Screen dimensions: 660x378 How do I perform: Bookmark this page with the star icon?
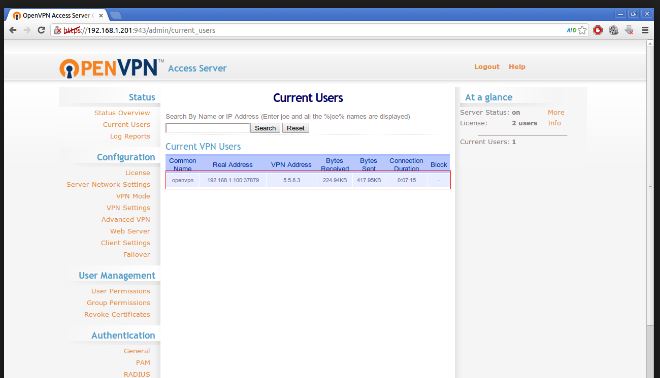click(x=583, y=30)
